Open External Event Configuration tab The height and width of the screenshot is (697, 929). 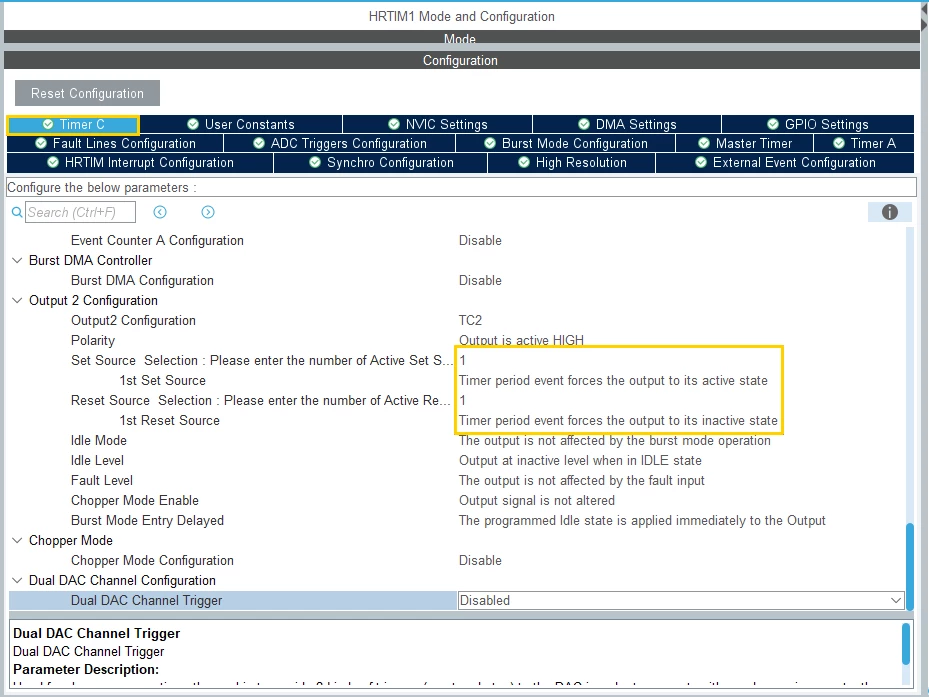(x=785, y=162)
